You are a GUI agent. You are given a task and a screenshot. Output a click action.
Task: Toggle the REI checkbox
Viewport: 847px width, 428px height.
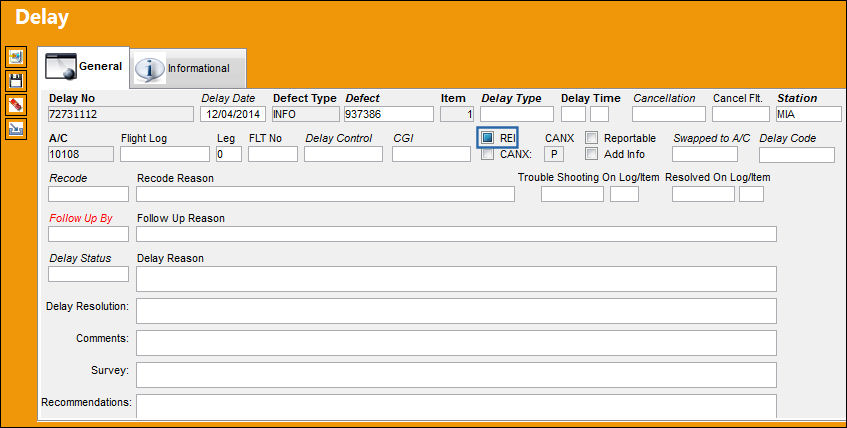[488, 138]
